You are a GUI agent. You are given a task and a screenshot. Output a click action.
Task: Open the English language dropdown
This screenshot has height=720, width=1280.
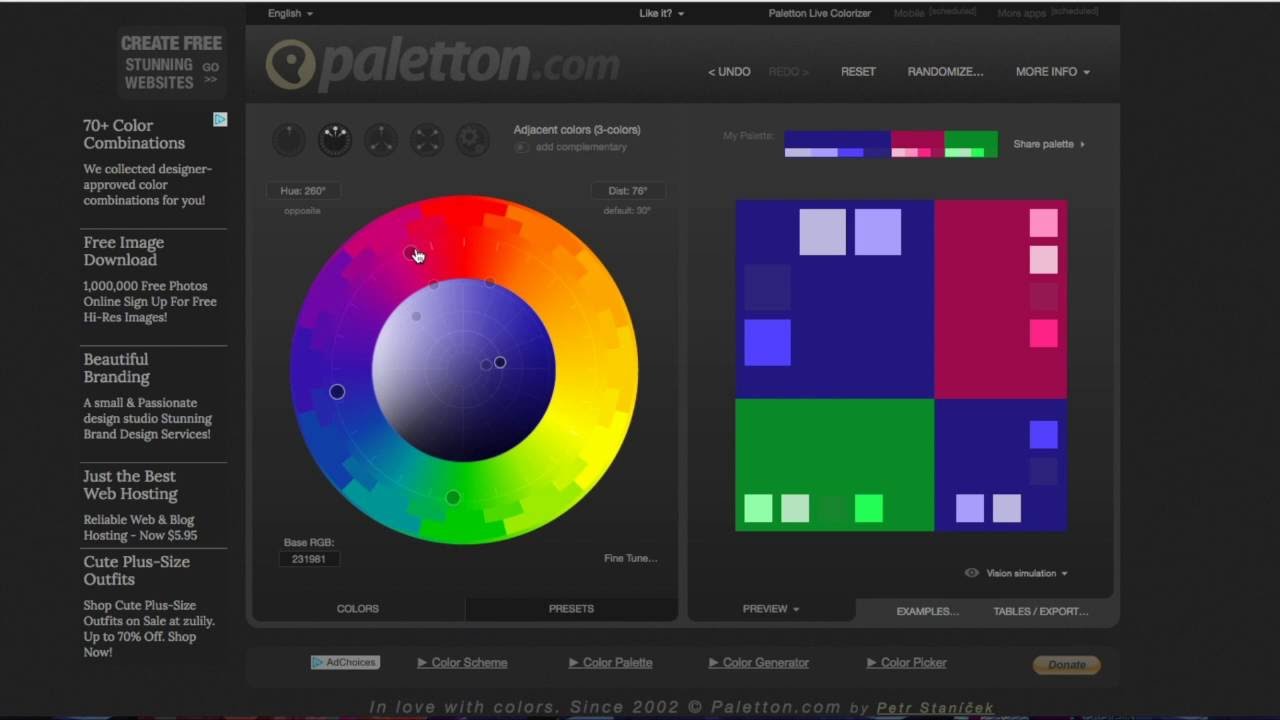click(290, 13)
